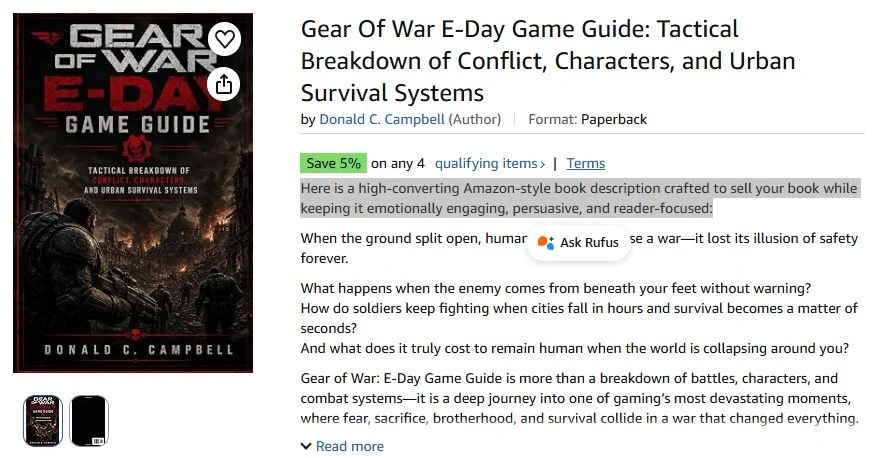The width and height of the screenshot is (880, 458).
Task: Click the Save 5% green badge
Action: pos(333,163)
